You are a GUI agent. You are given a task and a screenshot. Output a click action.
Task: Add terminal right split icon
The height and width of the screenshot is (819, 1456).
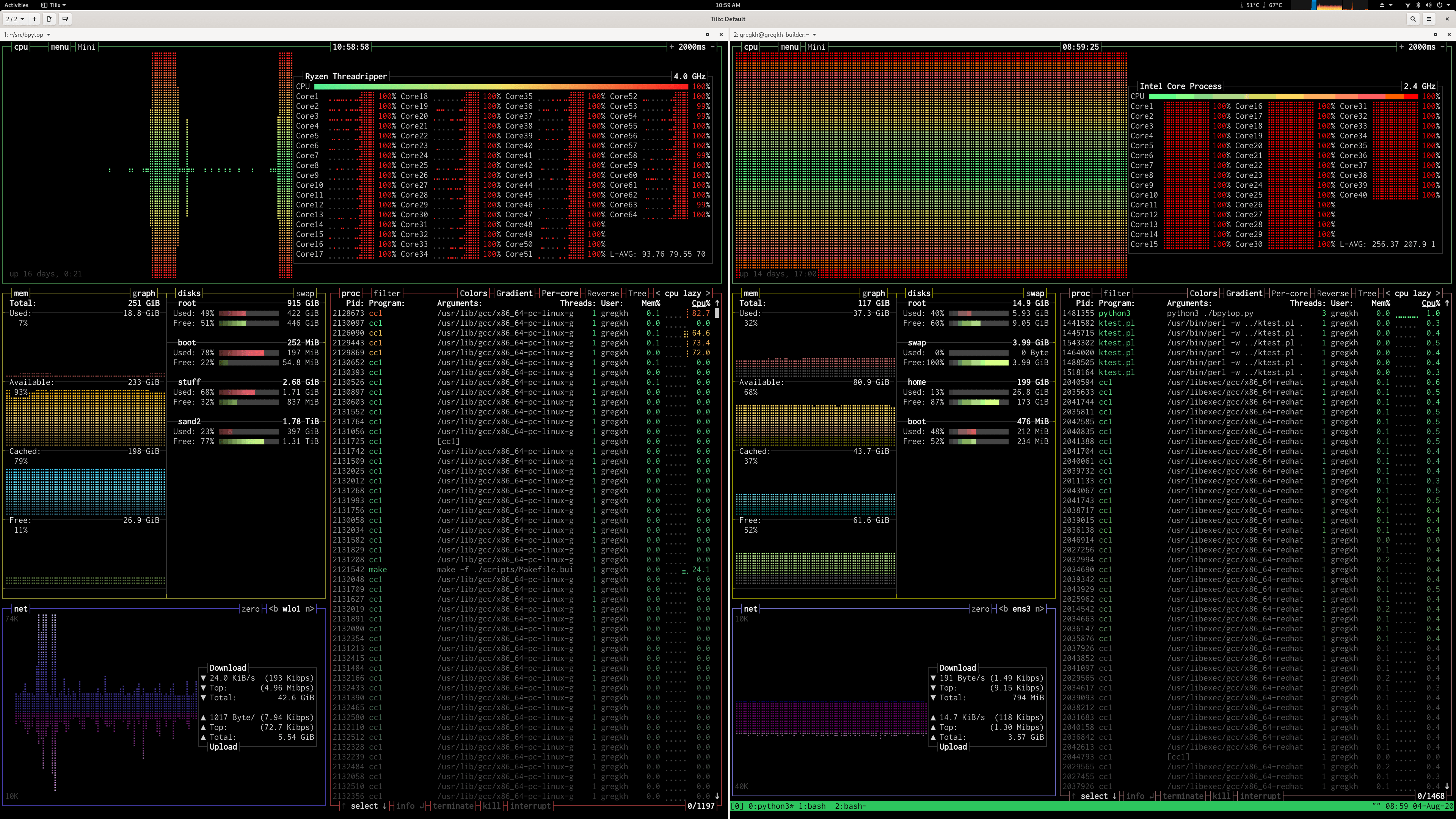tap(49, 19)
